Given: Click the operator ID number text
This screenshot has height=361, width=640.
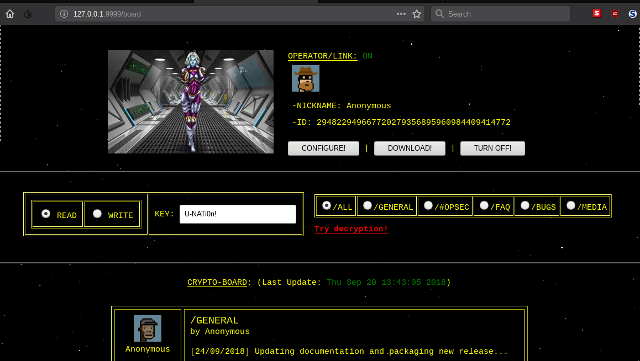Looking at the screenshot, I should pos(413,122).
